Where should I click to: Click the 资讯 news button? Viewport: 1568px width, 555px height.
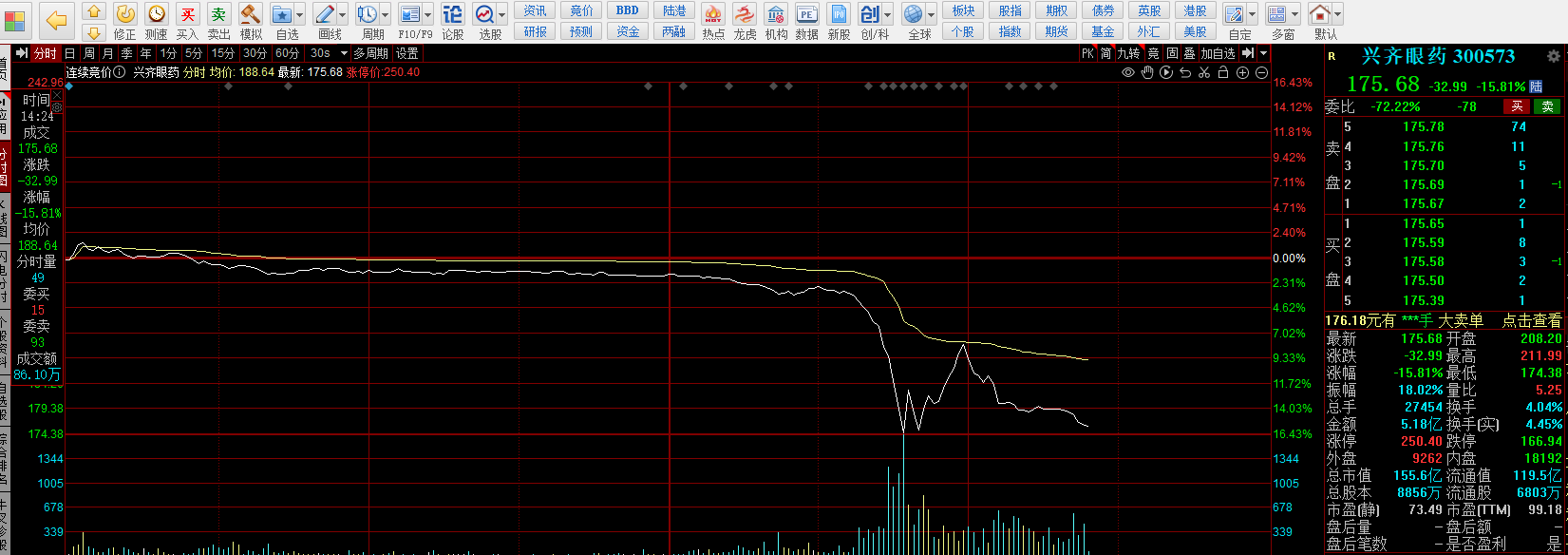click(x=536, y=10)
